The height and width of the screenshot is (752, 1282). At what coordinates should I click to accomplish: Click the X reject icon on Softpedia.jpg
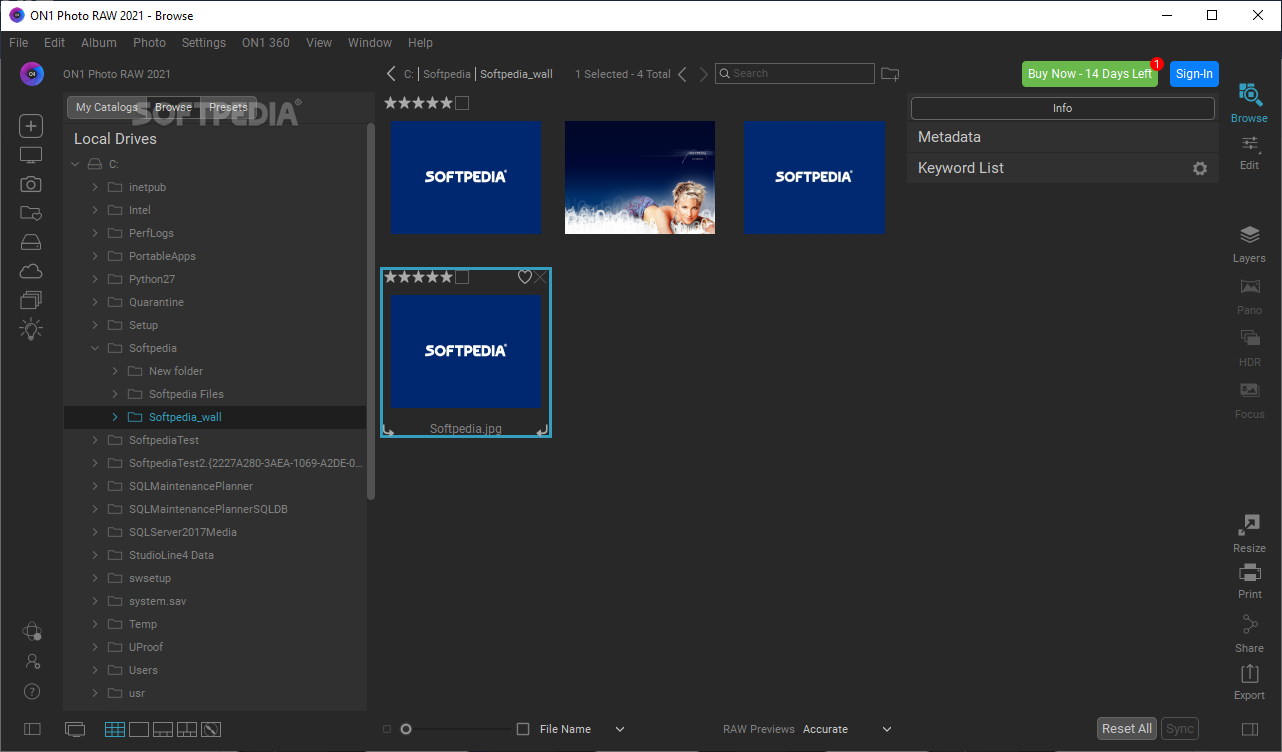pos(541,277)
